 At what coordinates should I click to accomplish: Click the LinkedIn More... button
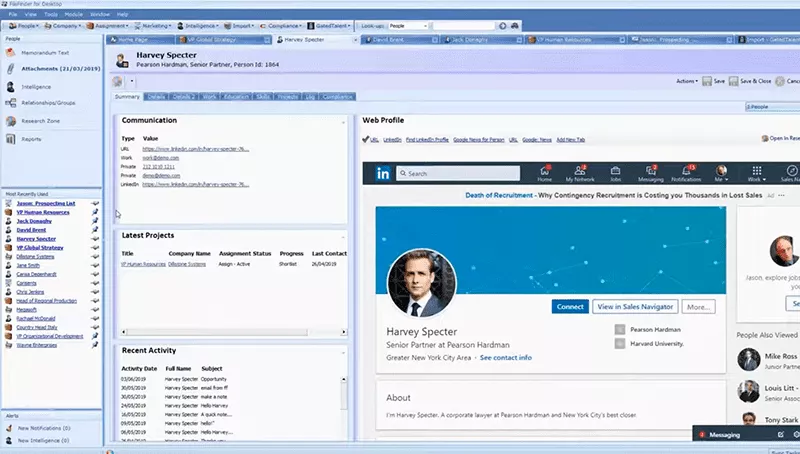coord(698,307)
